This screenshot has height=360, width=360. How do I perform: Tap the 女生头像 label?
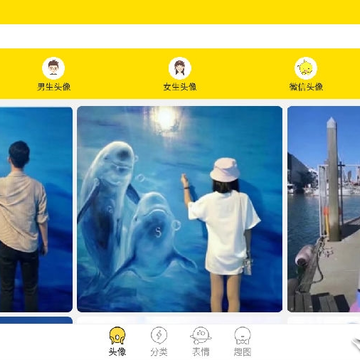180,87
